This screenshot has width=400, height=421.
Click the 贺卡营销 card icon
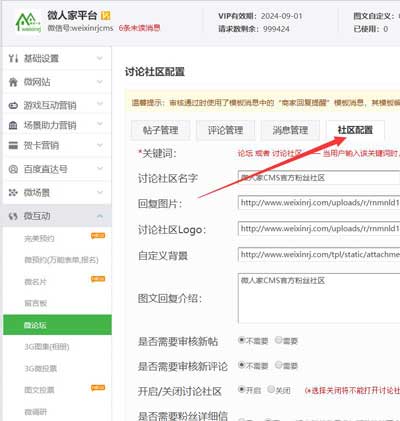13,145
